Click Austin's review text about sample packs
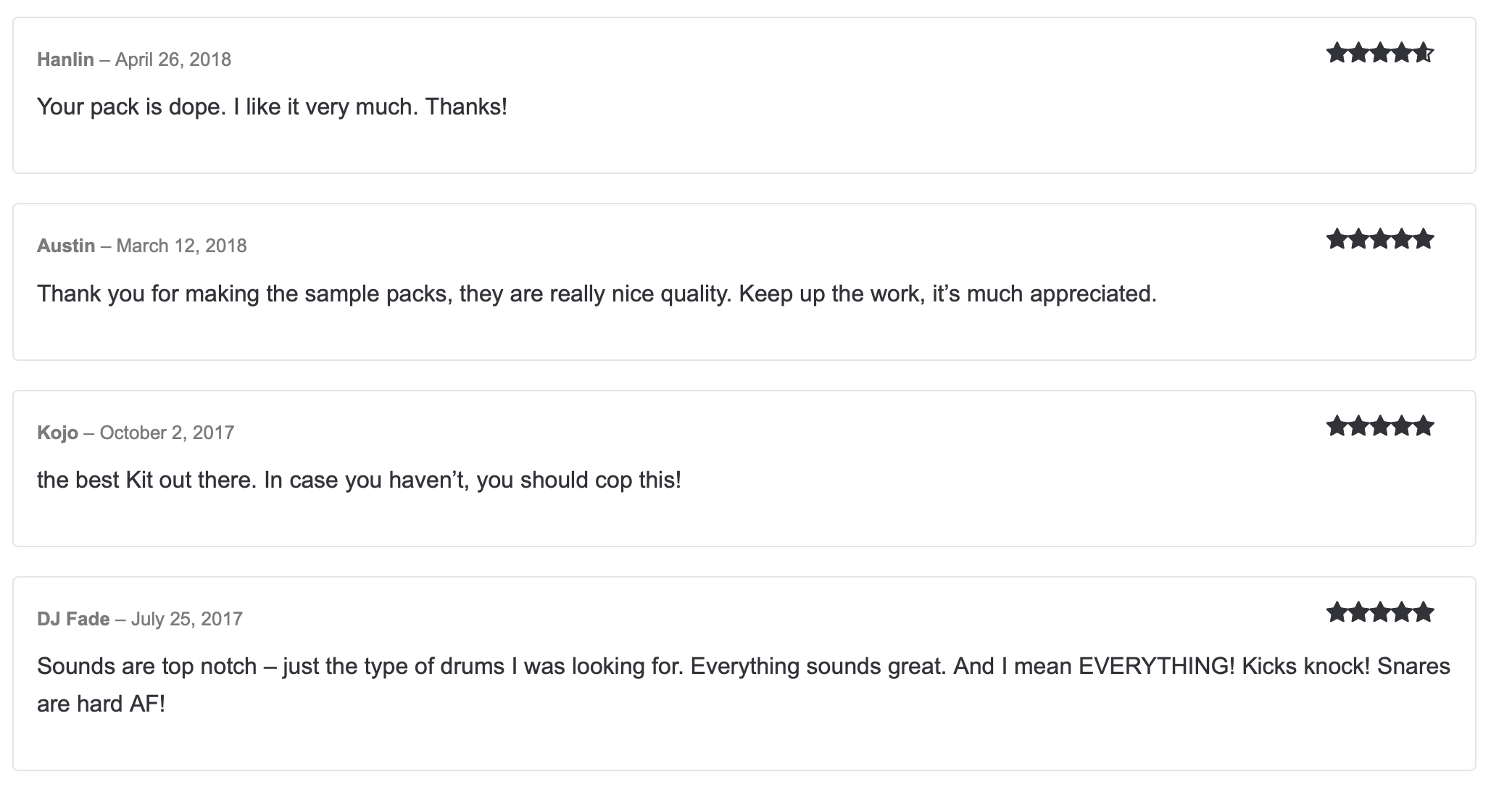Screen dimensions: 1512x787 [x=597, y=294]
